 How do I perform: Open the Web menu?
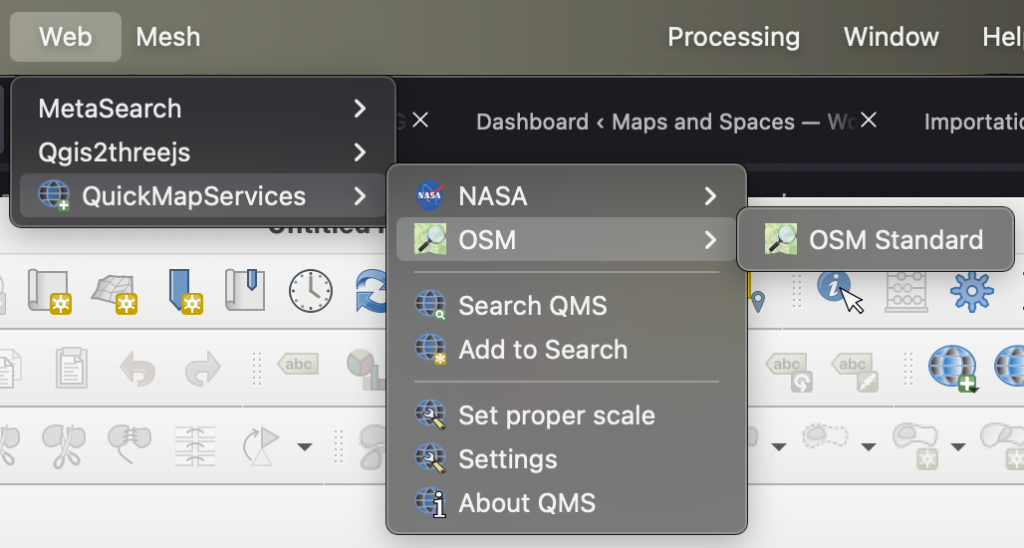65,37
